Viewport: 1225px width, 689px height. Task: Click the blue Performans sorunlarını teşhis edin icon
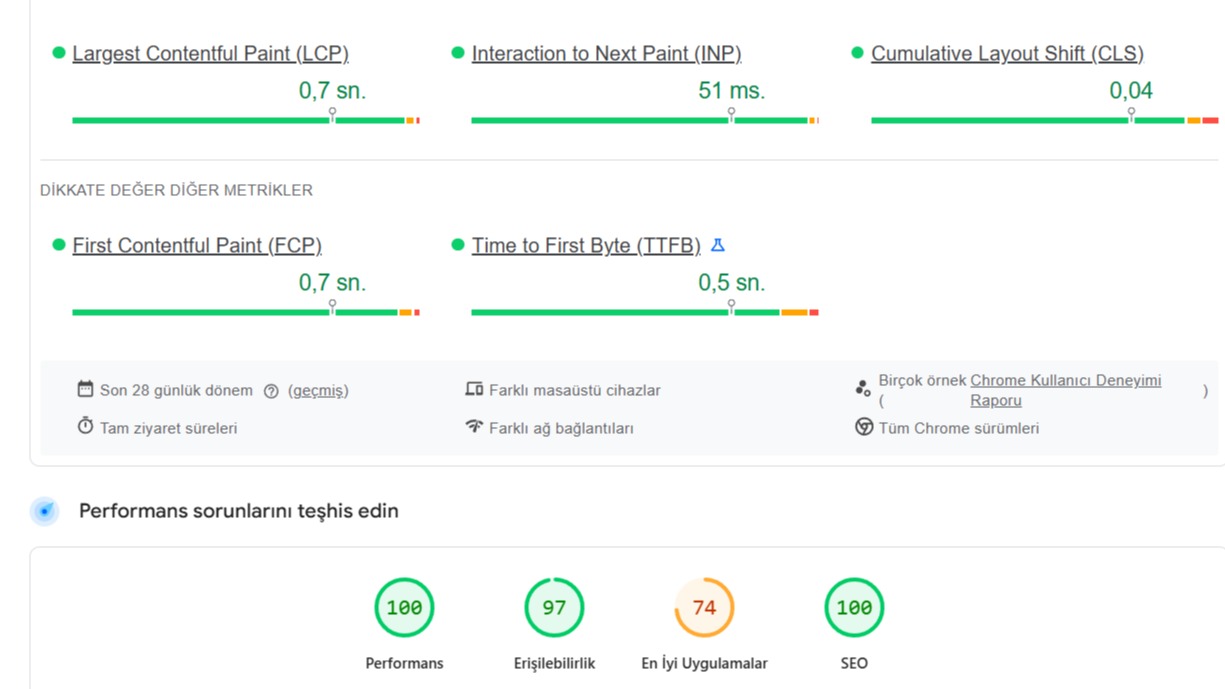(x=45, y=511)
